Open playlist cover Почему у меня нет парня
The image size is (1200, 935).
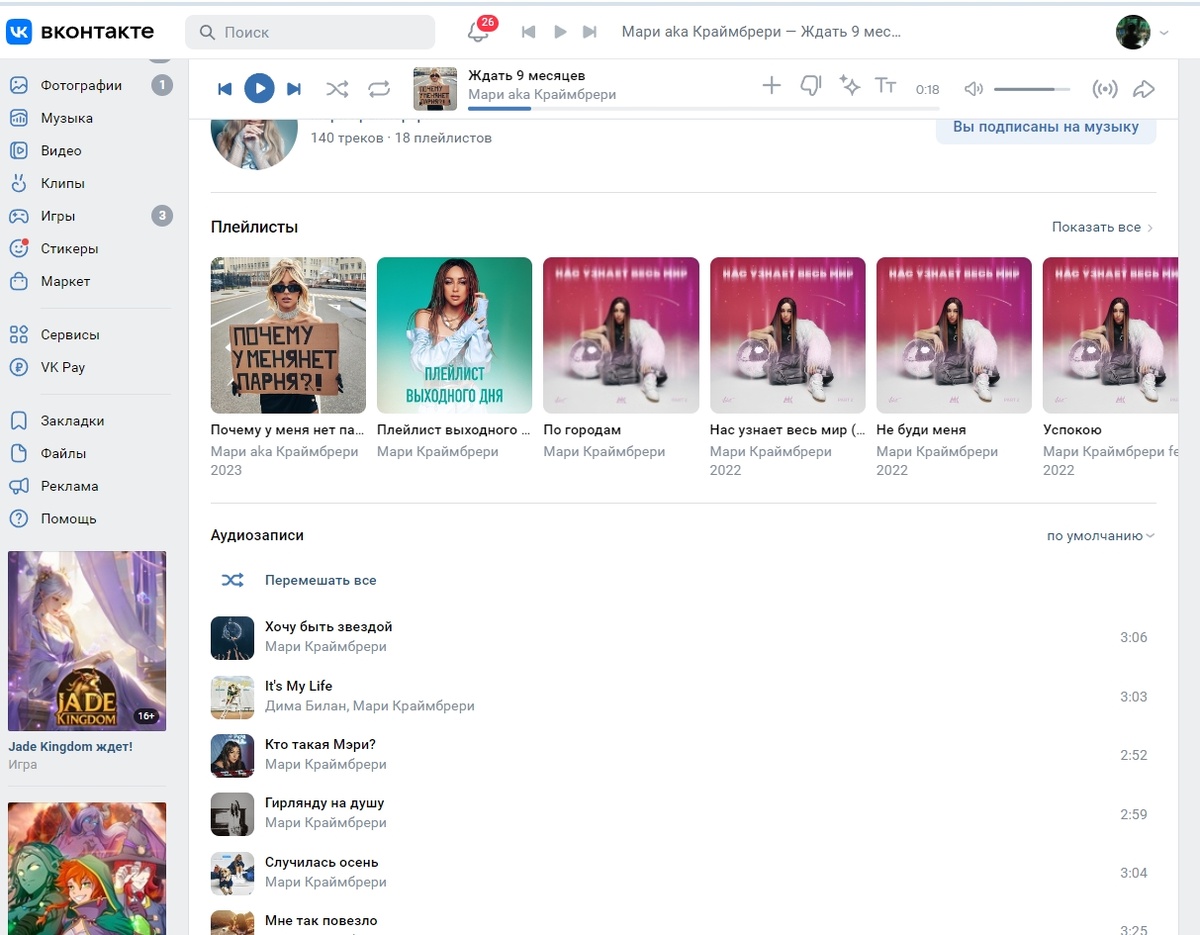point(288,335)
